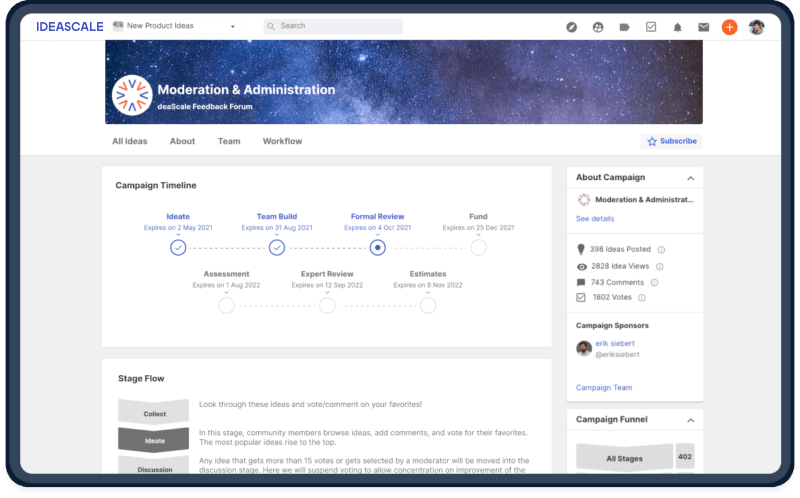Click the user profile avatar in header
Image resolution: width=800 pixels, height=498 pixels.
pos(757,27)
